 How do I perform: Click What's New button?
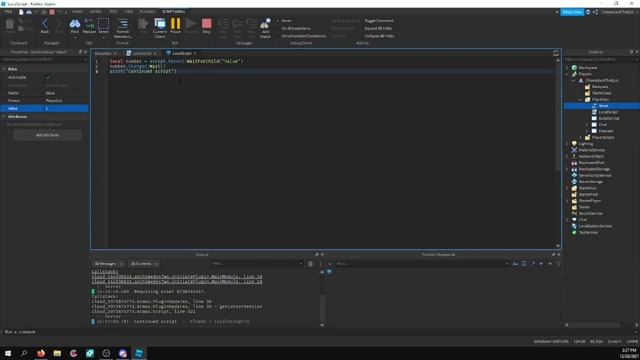click(572, 12)
